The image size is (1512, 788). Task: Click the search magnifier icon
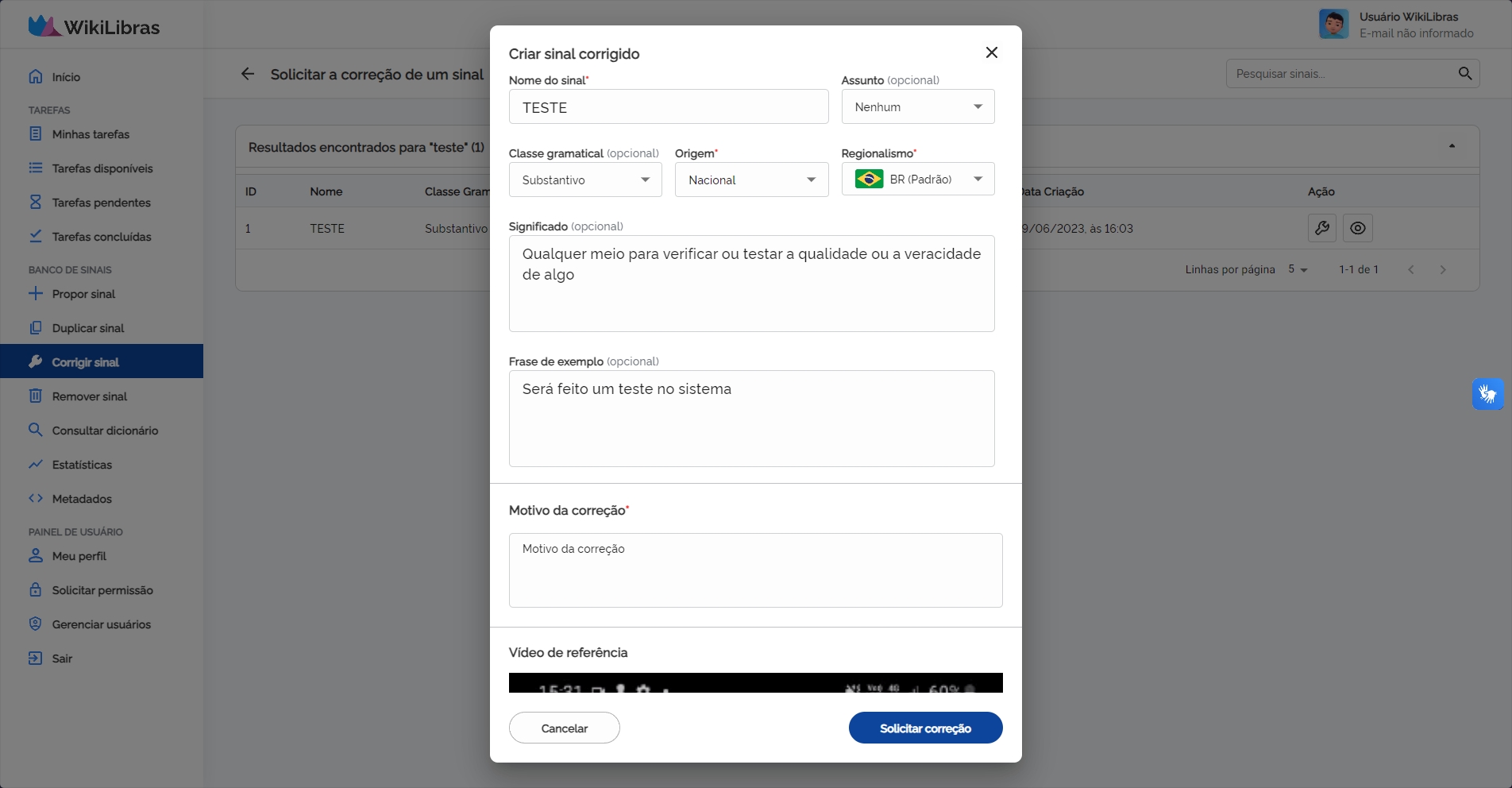(1464, 73)
